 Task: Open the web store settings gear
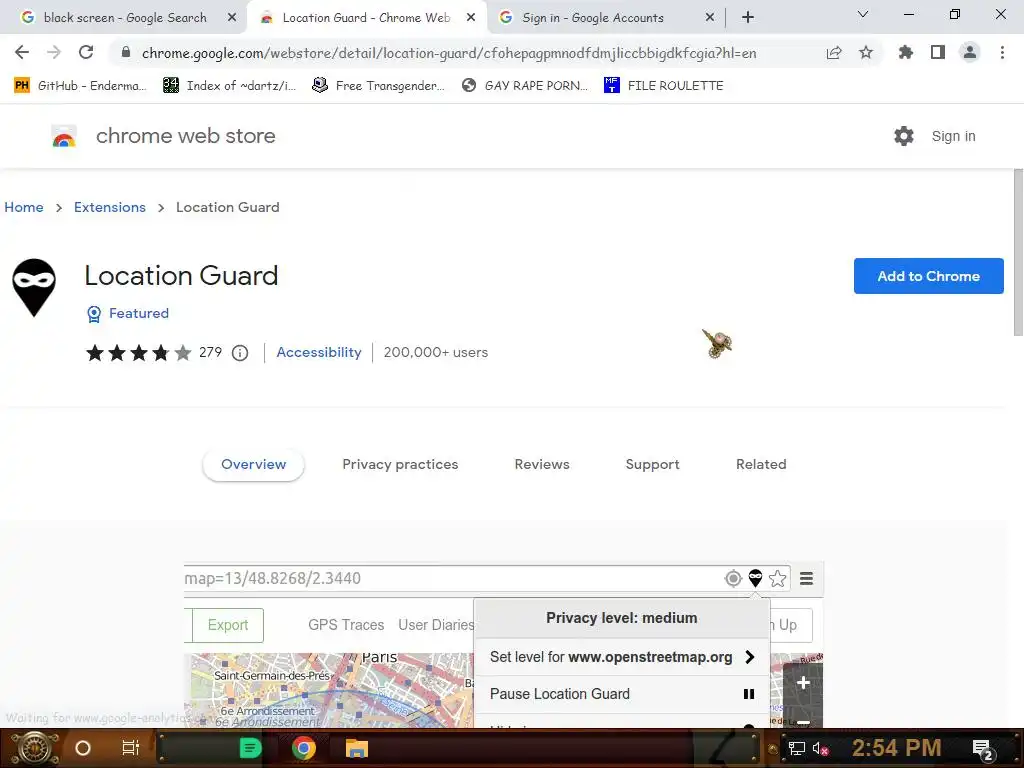pos(904,136)
